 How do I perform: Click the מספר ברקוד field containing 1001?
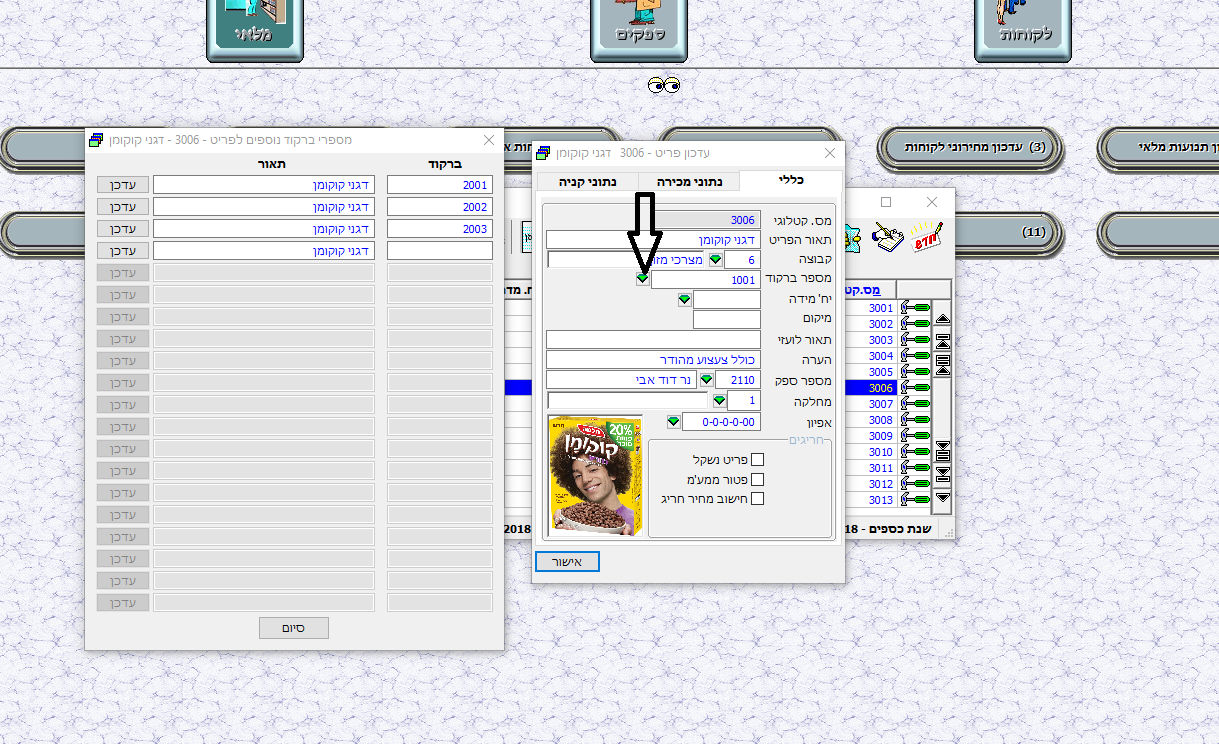coord(706,280)
